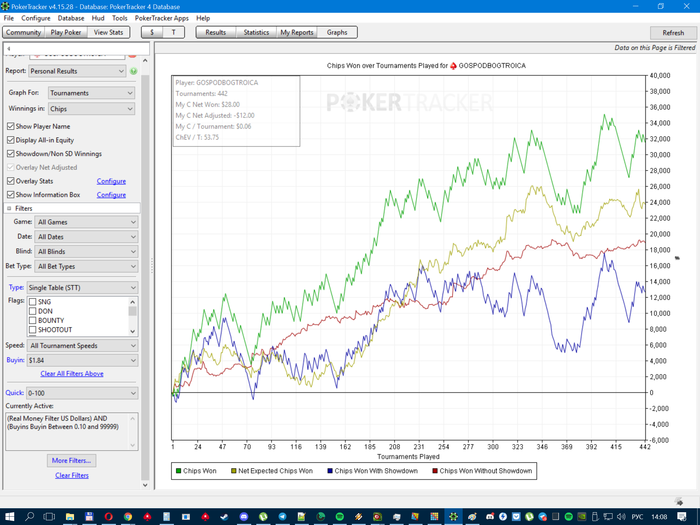
Task: Click the collapse arrow above the sidebar panel
Action: coord(8,48)
